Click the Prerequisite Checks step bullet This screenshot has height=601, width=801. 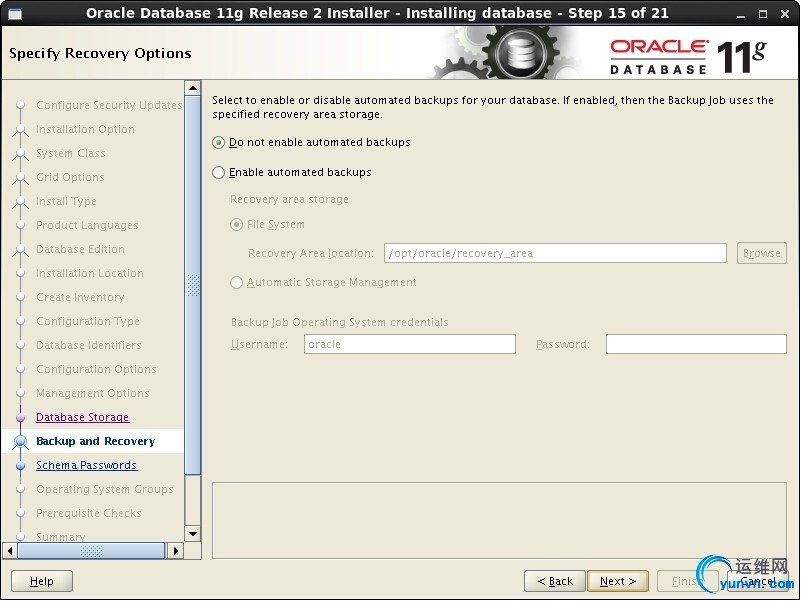pyautogui.click(x=20, y=514)
